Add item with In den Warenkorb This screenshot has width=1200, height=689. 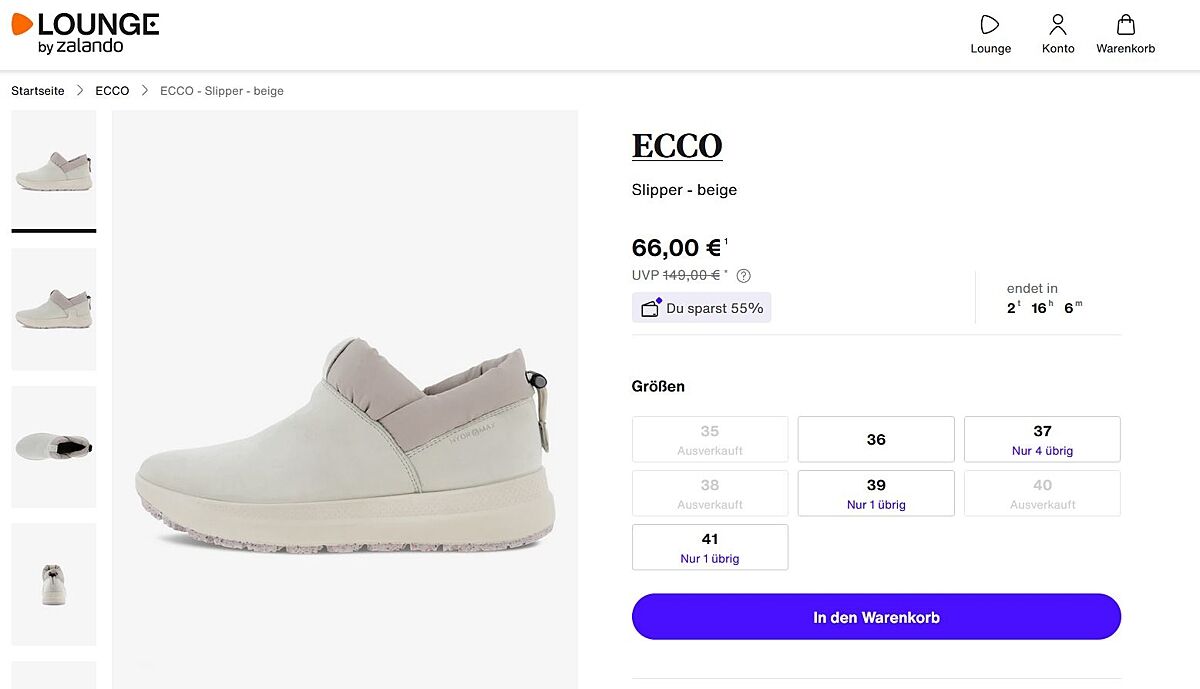(876, 617)
